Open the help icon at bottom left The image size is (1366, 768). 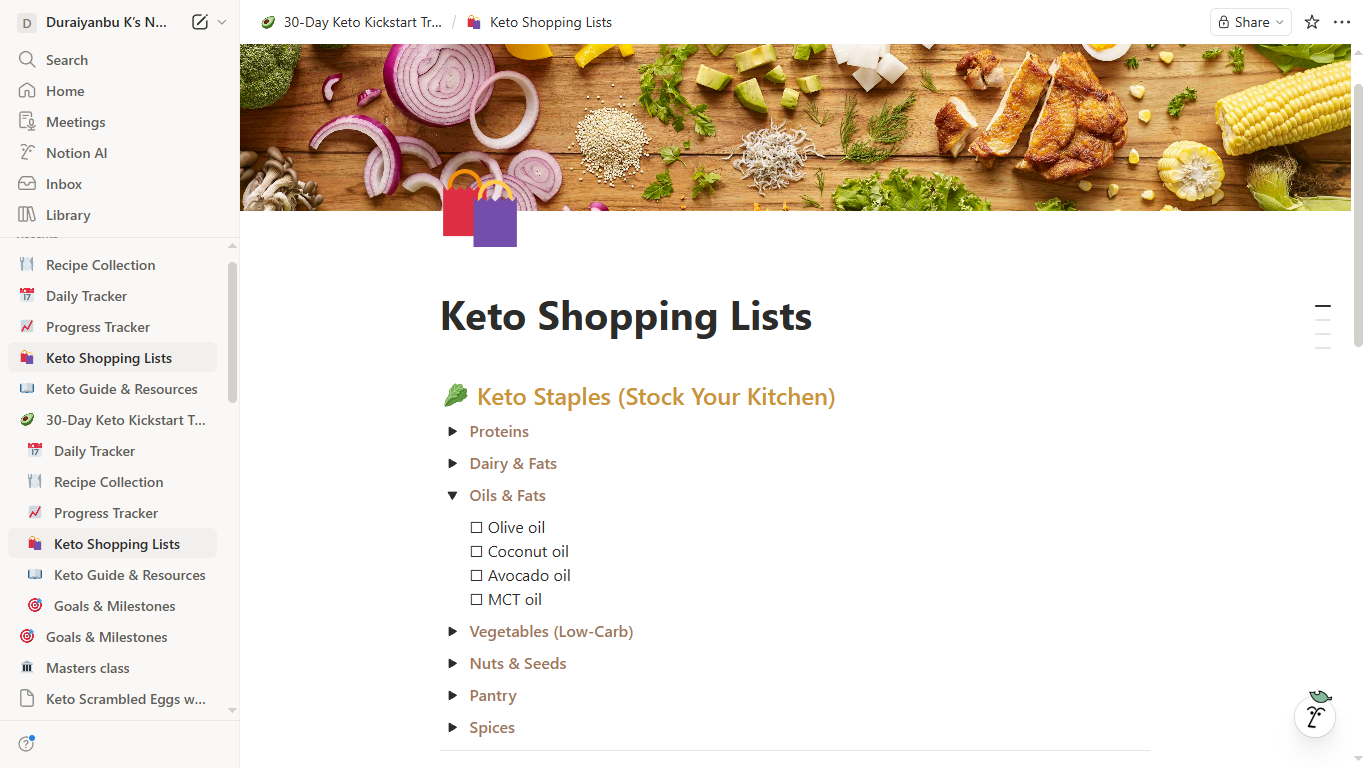tap(27, 744)
